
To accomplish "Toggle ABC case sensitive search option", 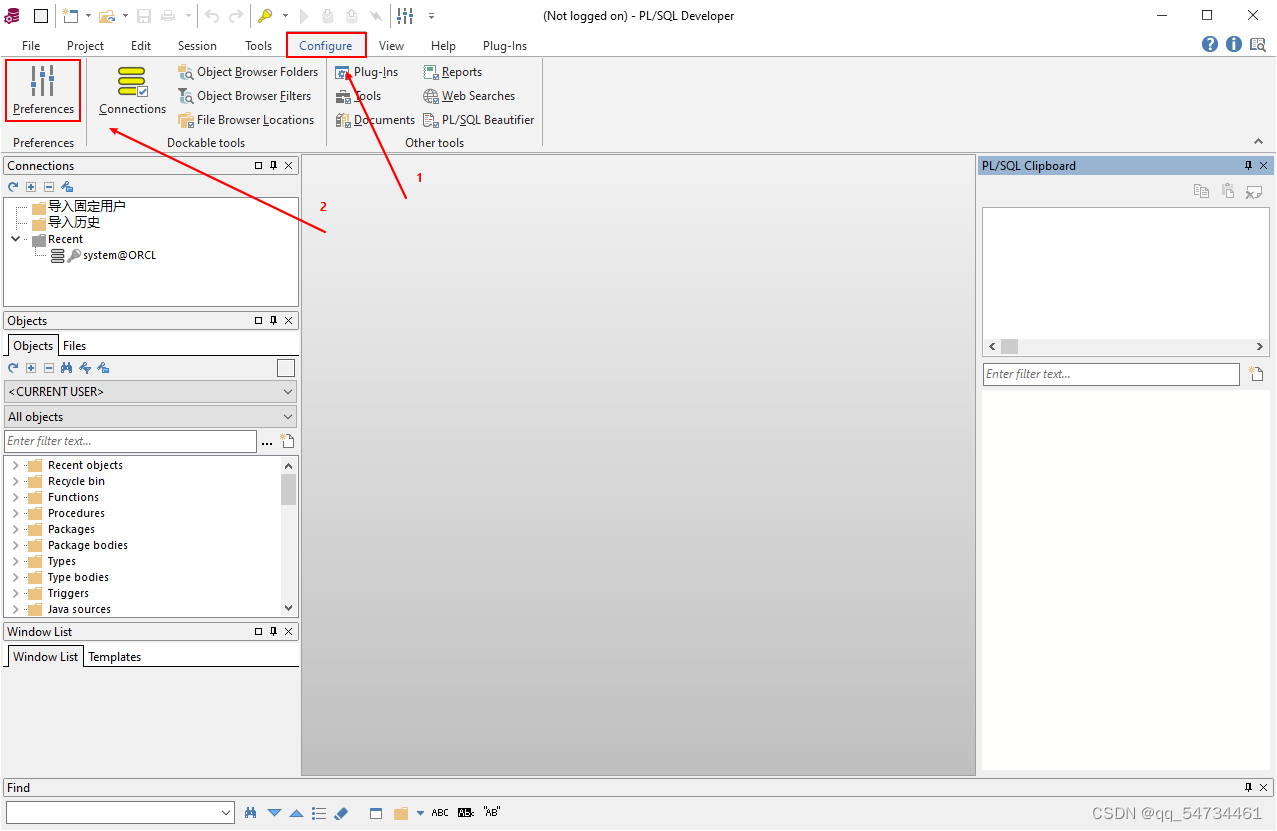I will click(x=440, y=813).
